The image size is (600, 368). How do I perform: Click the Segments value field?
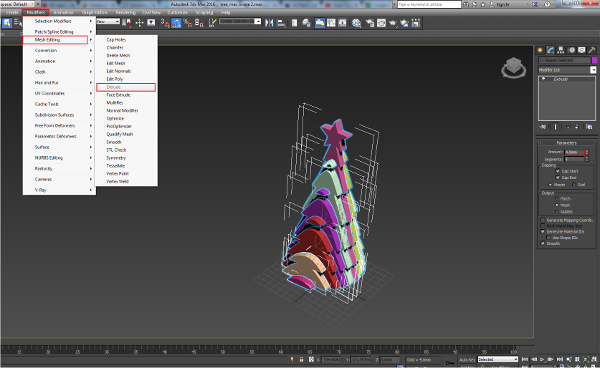[x=574, y=159]
